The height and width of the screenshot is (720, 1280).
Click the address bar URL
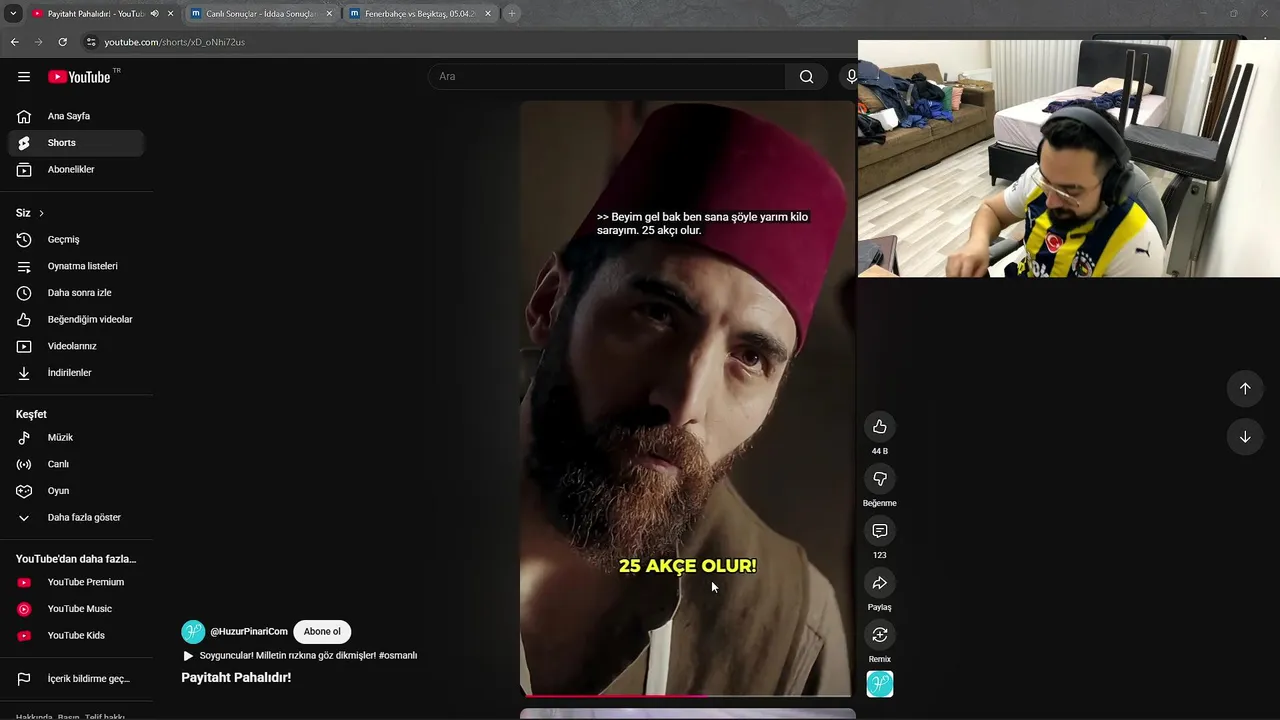(x=175, y=42)
